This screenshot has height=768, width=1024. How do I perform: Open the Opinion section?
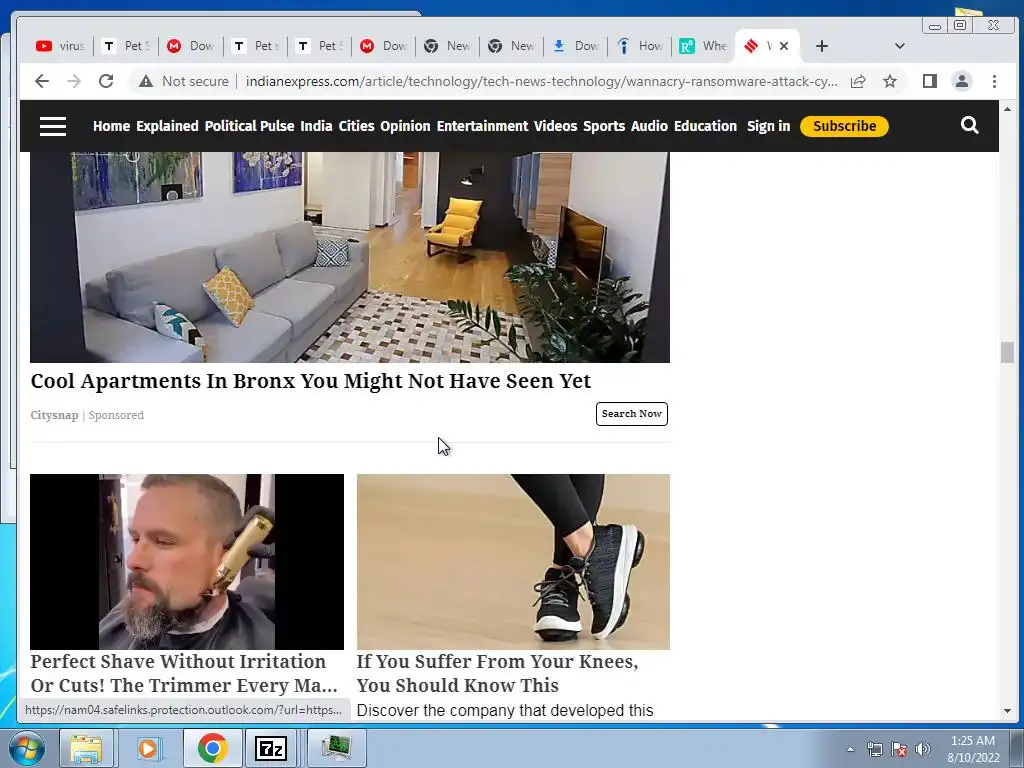(x=405, y=126)
